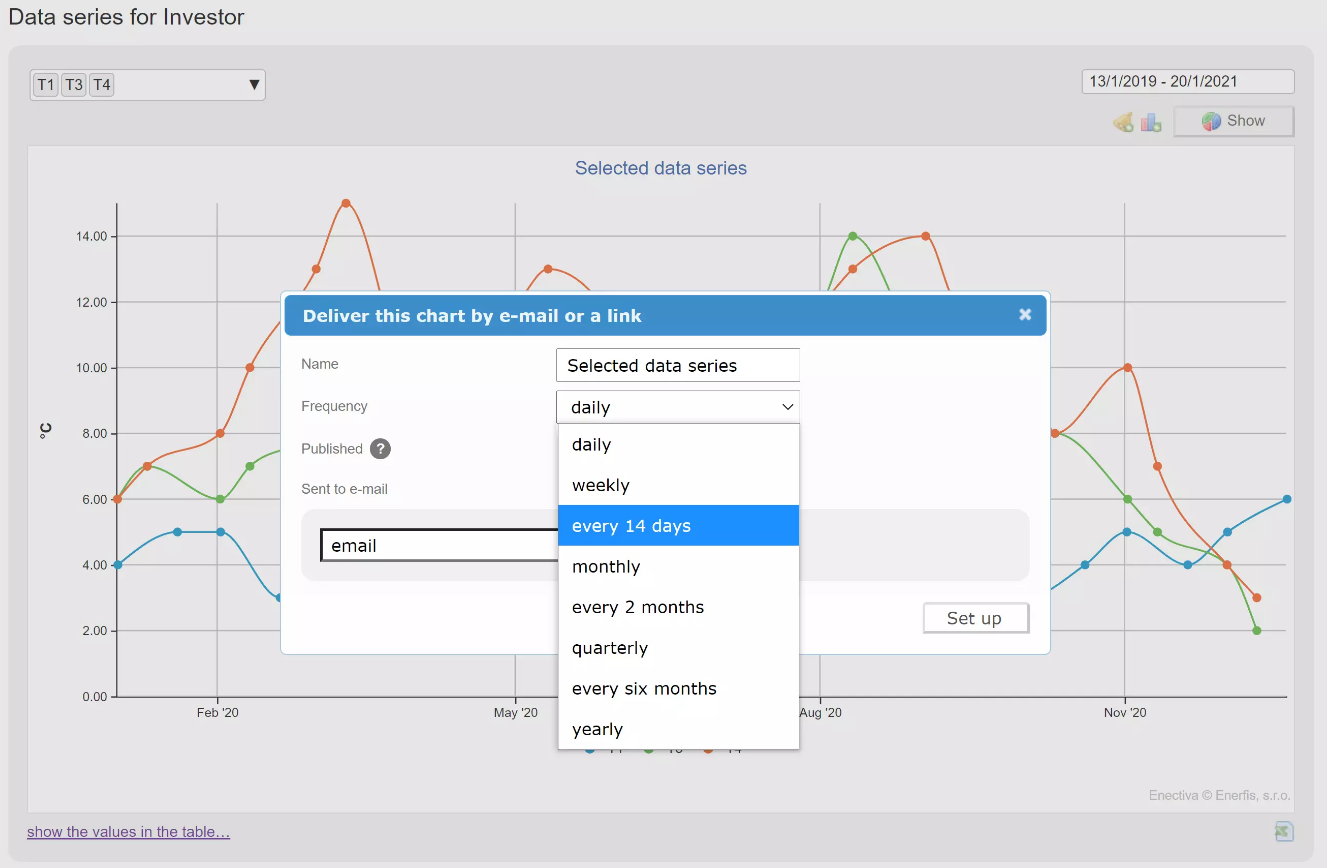Click the bell alert icon
The height and width of the screenshot is (868, 1327).
point(1123,122)
